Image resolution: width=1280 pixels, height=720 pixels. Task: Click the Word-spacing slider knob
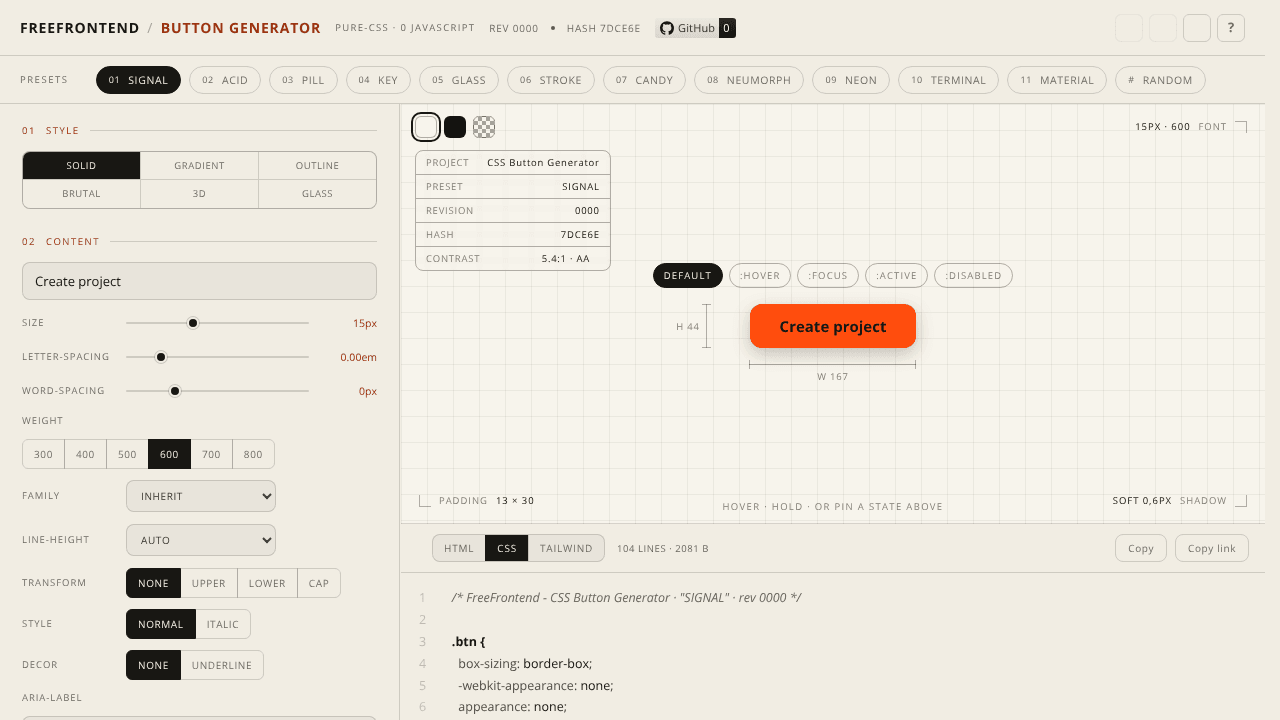(175, 391)
